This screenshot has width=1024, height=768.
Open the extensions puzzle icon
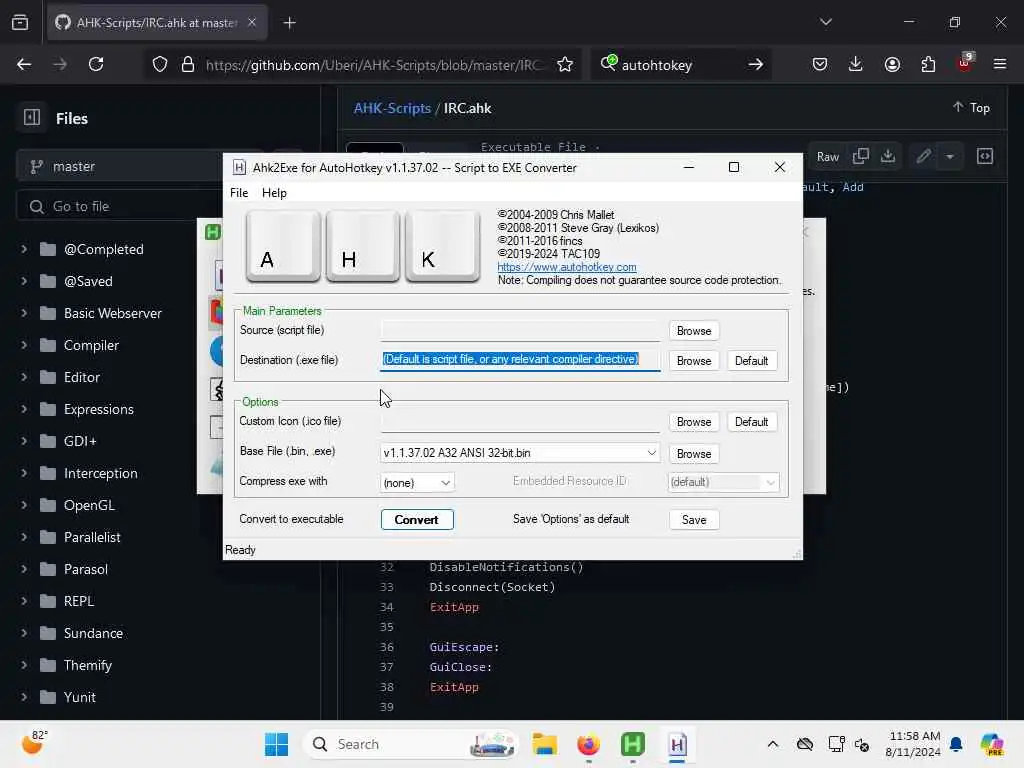[x=928, y=64]
